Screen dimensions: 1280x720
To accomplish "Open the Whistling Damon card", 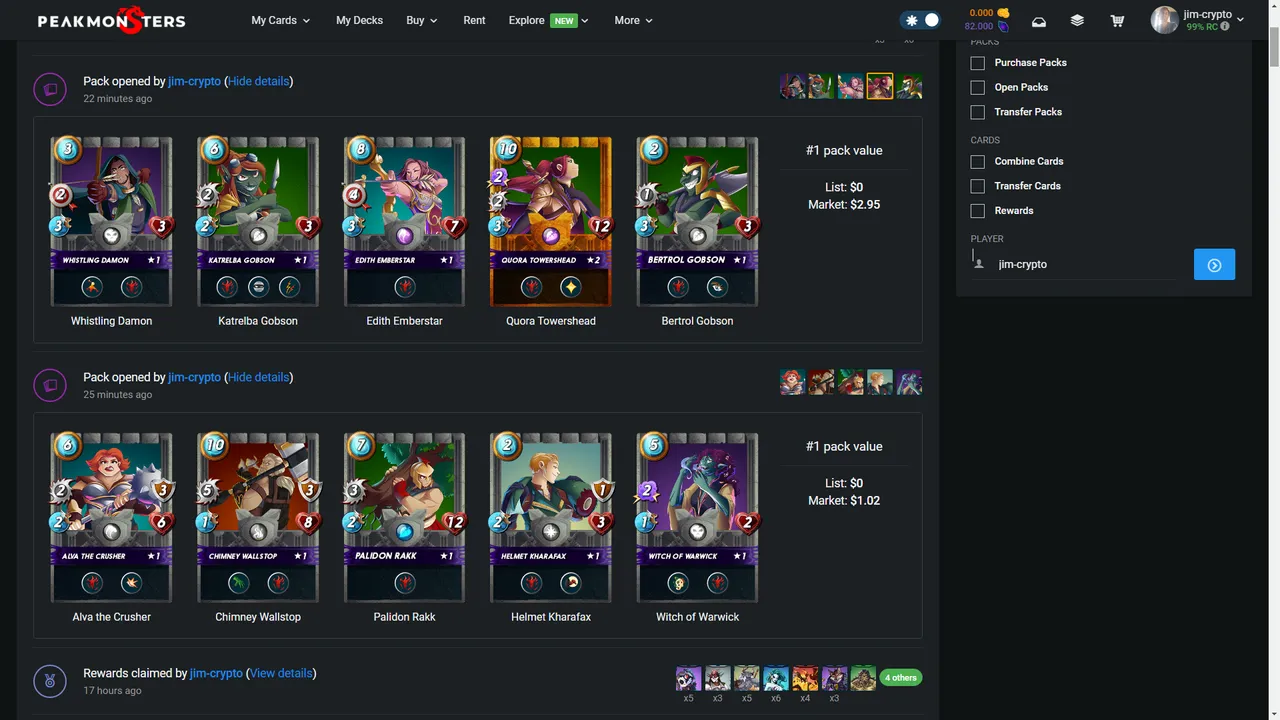I will [x=111, y=221].
